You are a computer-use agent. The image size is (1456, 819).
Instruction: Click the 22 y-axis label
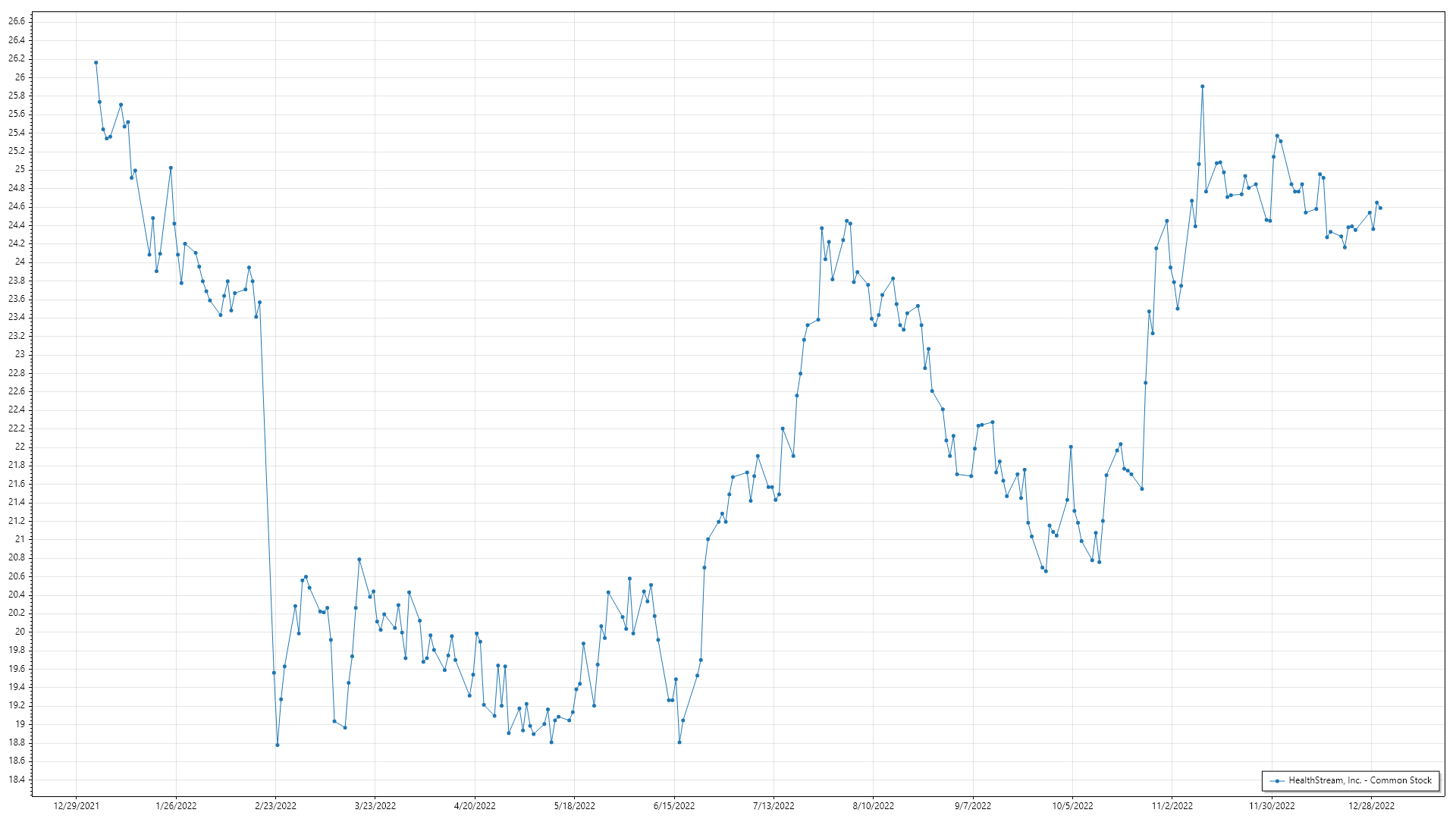coord(20,447)
